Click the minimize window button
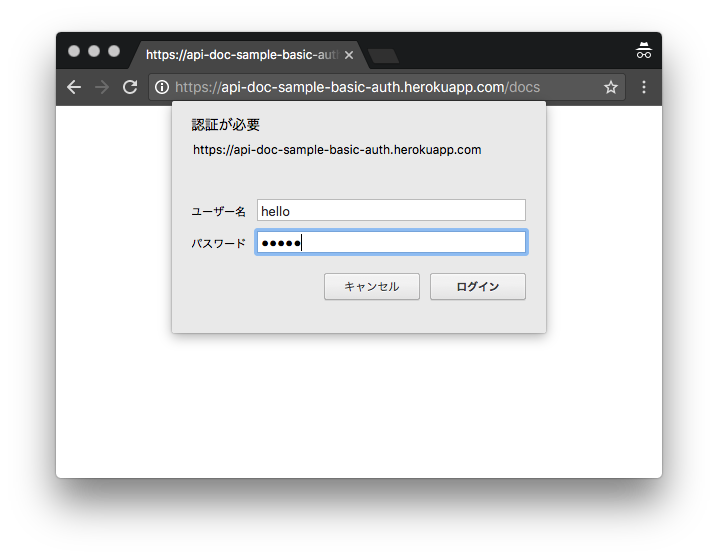 coord(94,51)
